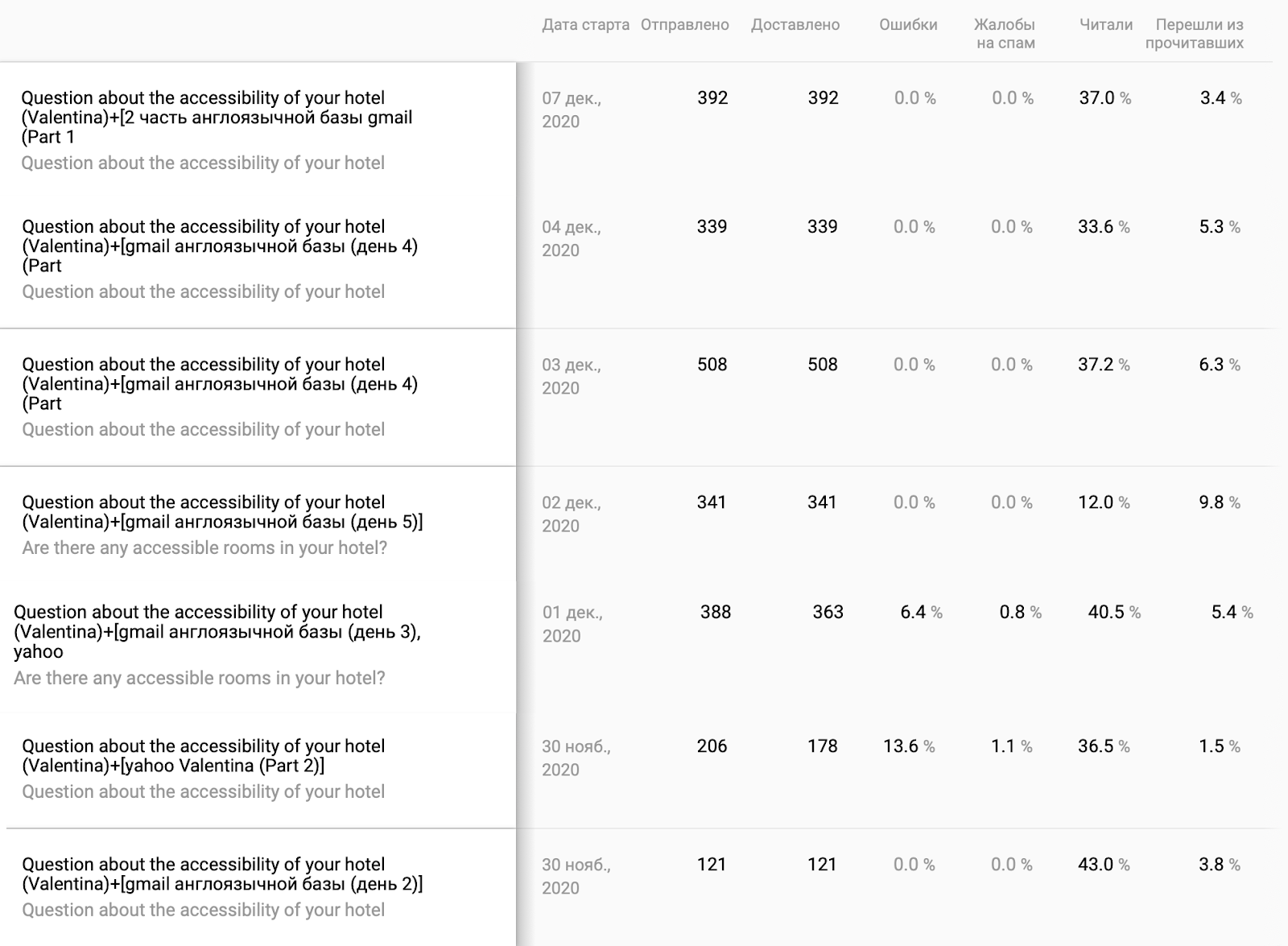Click the 1.1 % spam complaints value
Viewport: 1288px width, 946px height.
[x=1011, y=746]
